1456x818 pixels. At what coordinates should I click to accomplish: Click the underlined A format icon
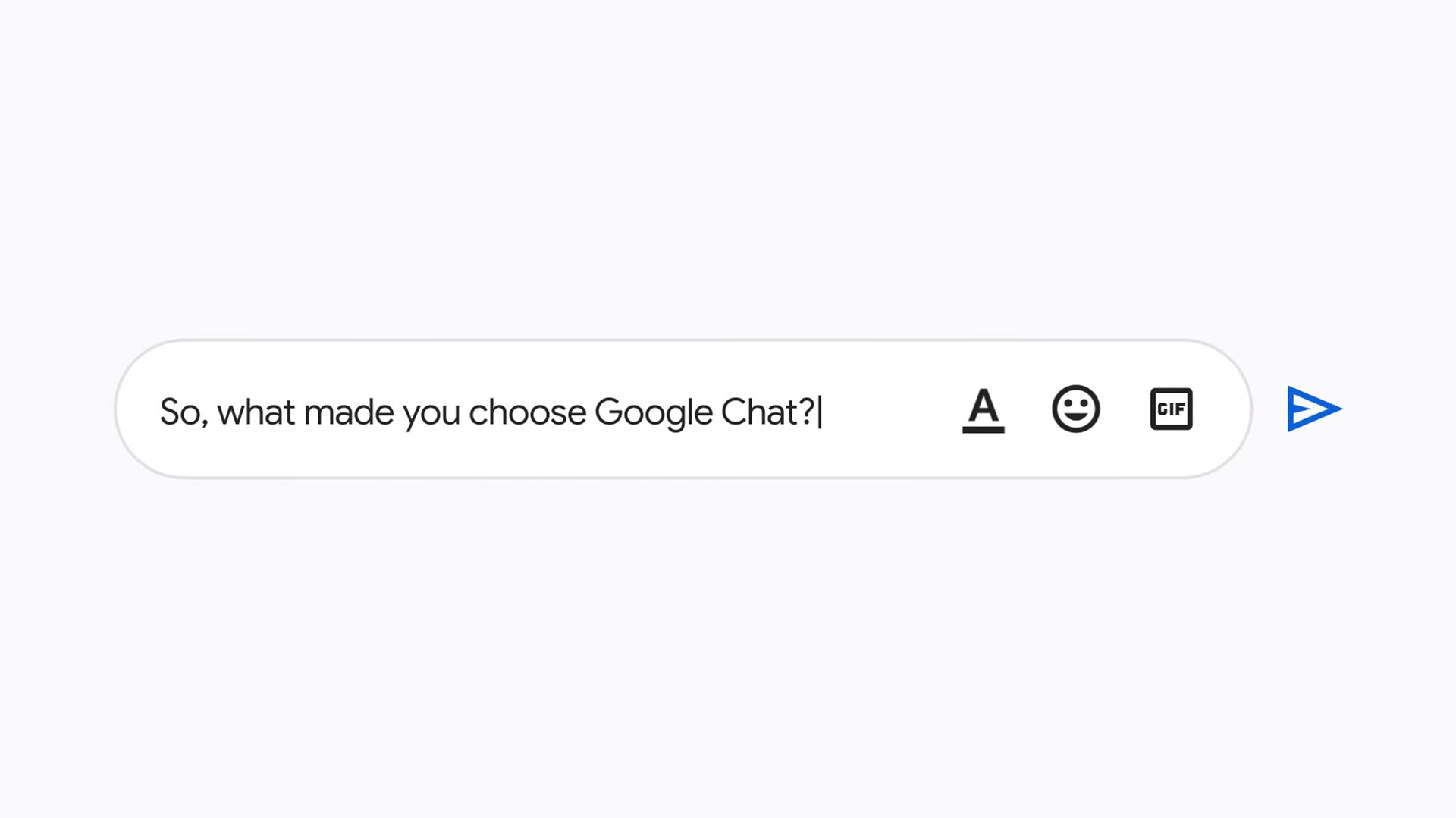pyautogui.click(x=983, y=409)
